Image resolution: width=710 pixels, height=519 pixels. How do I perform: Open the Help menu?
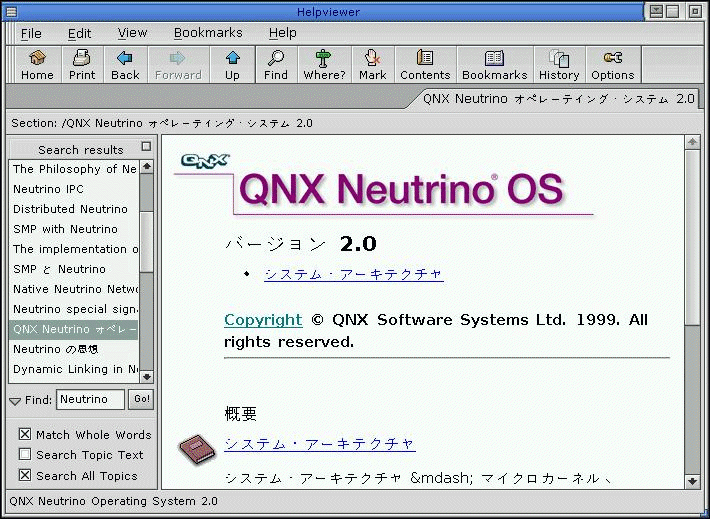[x=283, y=33]
